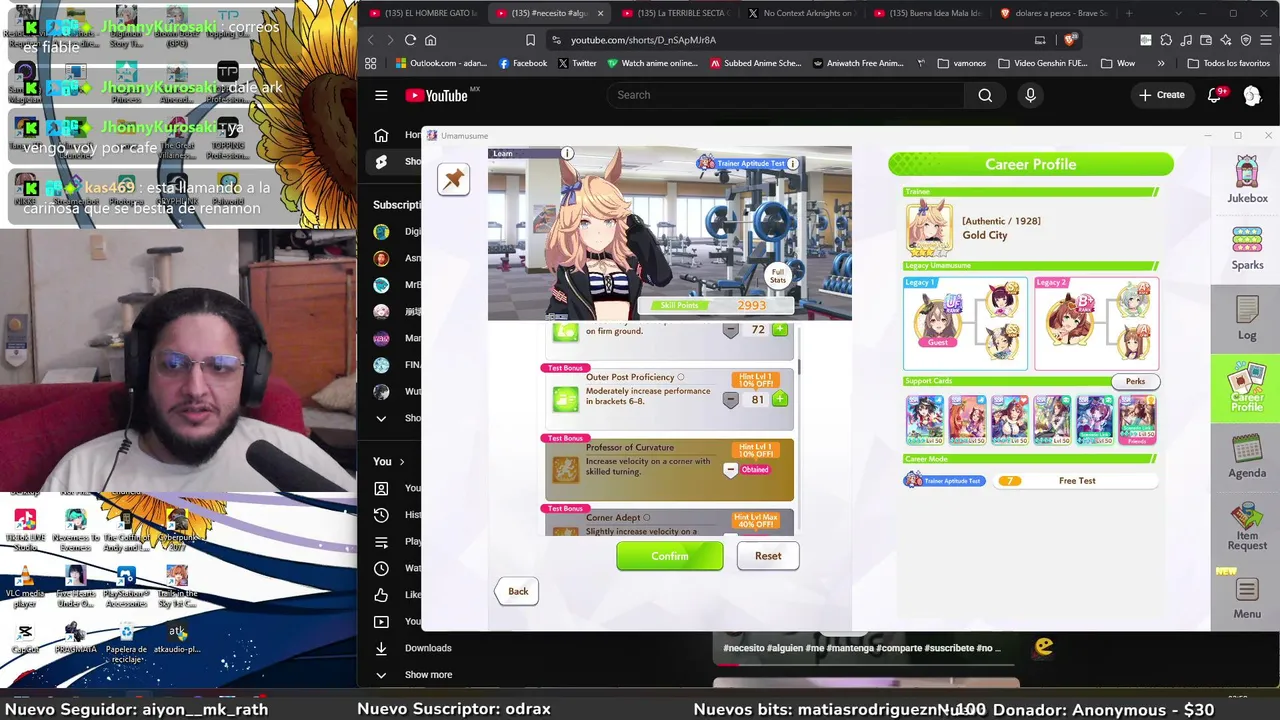1280x720 pixels.
Task: Open the YouTube guide hamburger menu
Action: (x=381, y=95)
